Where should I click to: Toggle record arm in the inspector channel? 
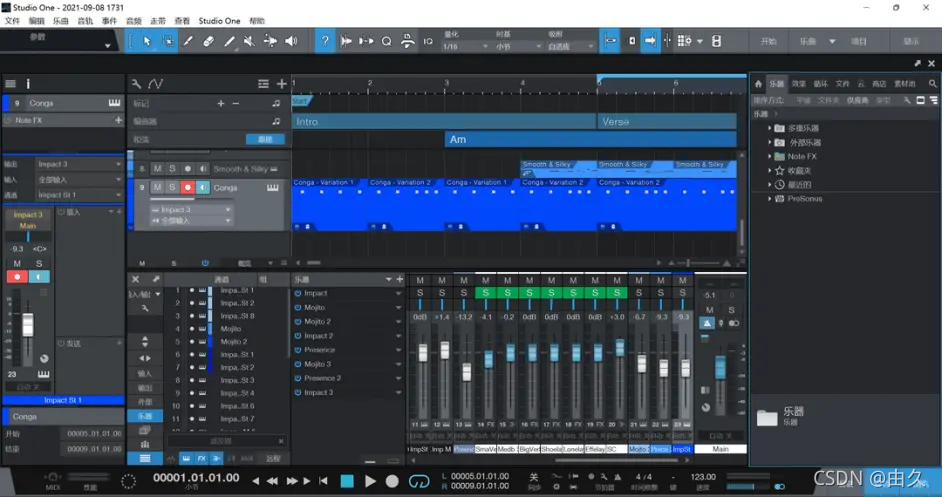(17, 276)
